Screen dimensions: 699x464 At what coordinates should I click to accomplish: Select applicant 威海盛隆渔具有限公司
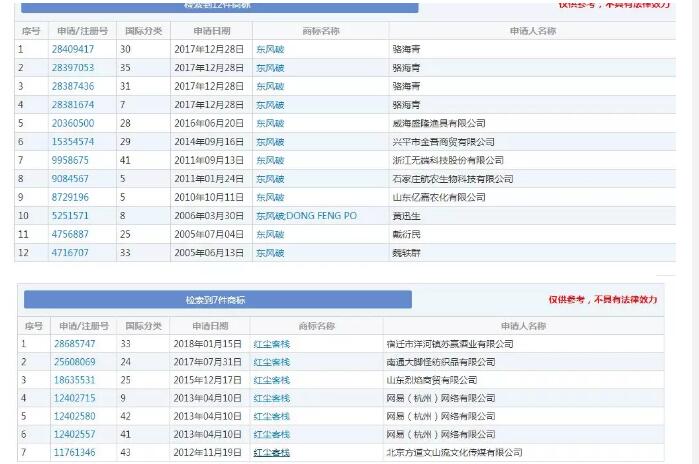[439, 123]
